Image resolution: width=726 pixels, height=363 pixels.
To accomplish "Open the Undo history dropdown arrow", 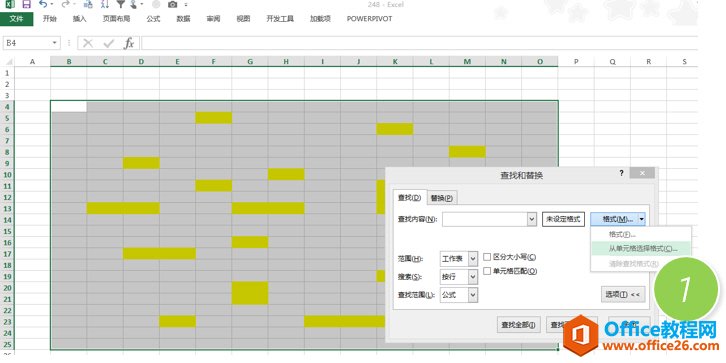I will coord(51,5).
